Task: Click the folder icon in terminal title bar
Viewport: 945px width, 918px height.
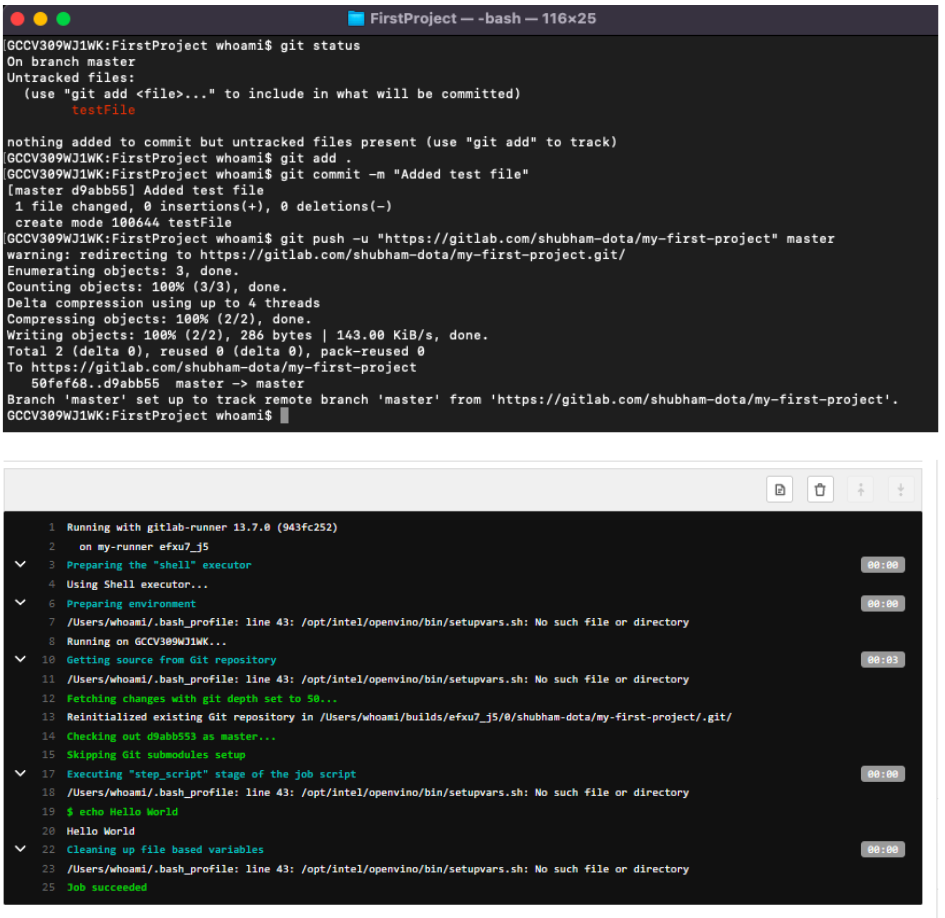Action: 356,19
